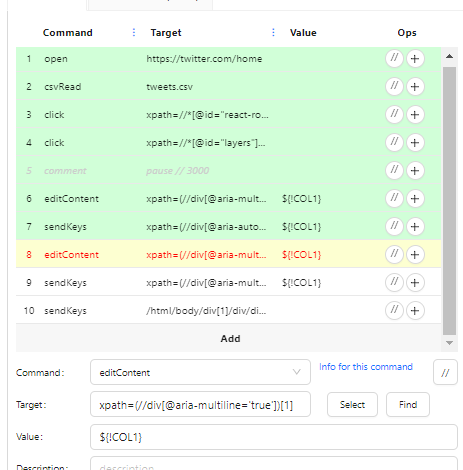Click the Value field containing ${!COL1}
The width and height of the screenshot is (463, 470).
point(274,437)
